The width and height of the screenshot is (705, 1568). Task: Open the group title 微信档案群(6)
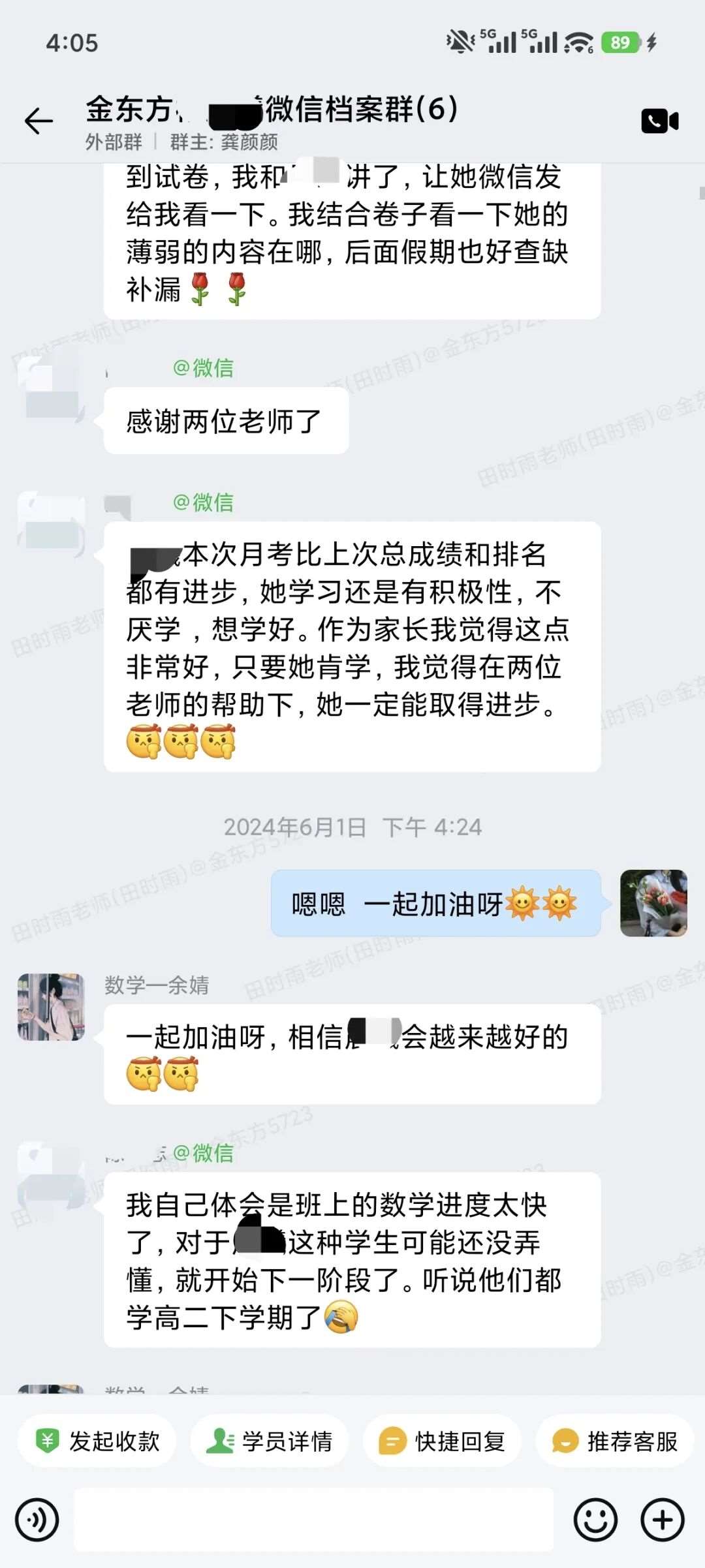(362, 108)
